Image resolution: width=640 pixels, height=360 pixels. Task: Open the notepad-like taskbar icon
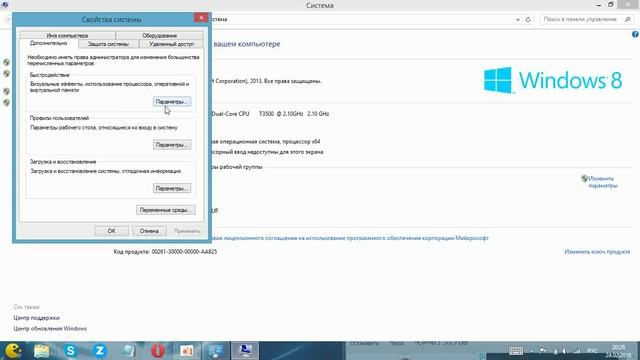129,351
